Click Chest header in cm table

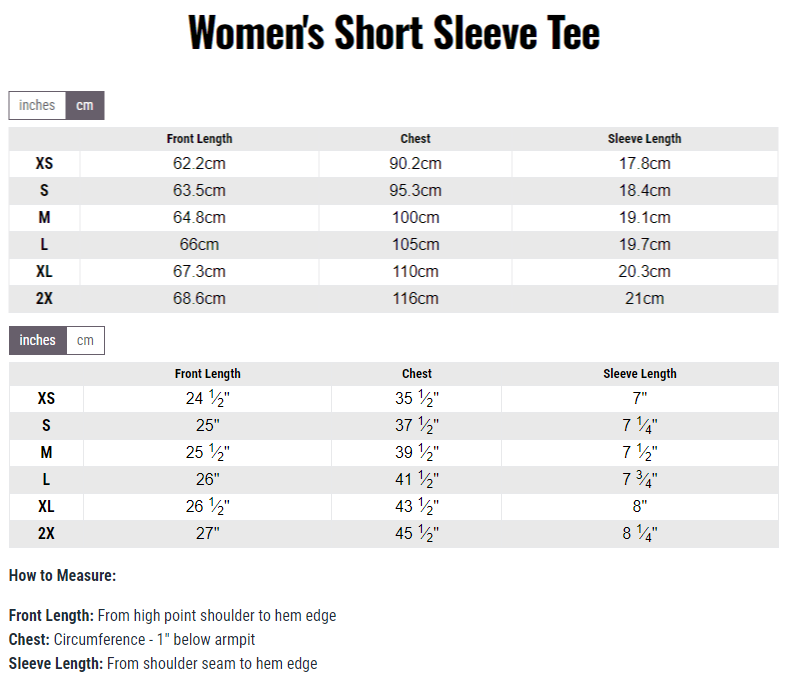[x=416, y=138]
